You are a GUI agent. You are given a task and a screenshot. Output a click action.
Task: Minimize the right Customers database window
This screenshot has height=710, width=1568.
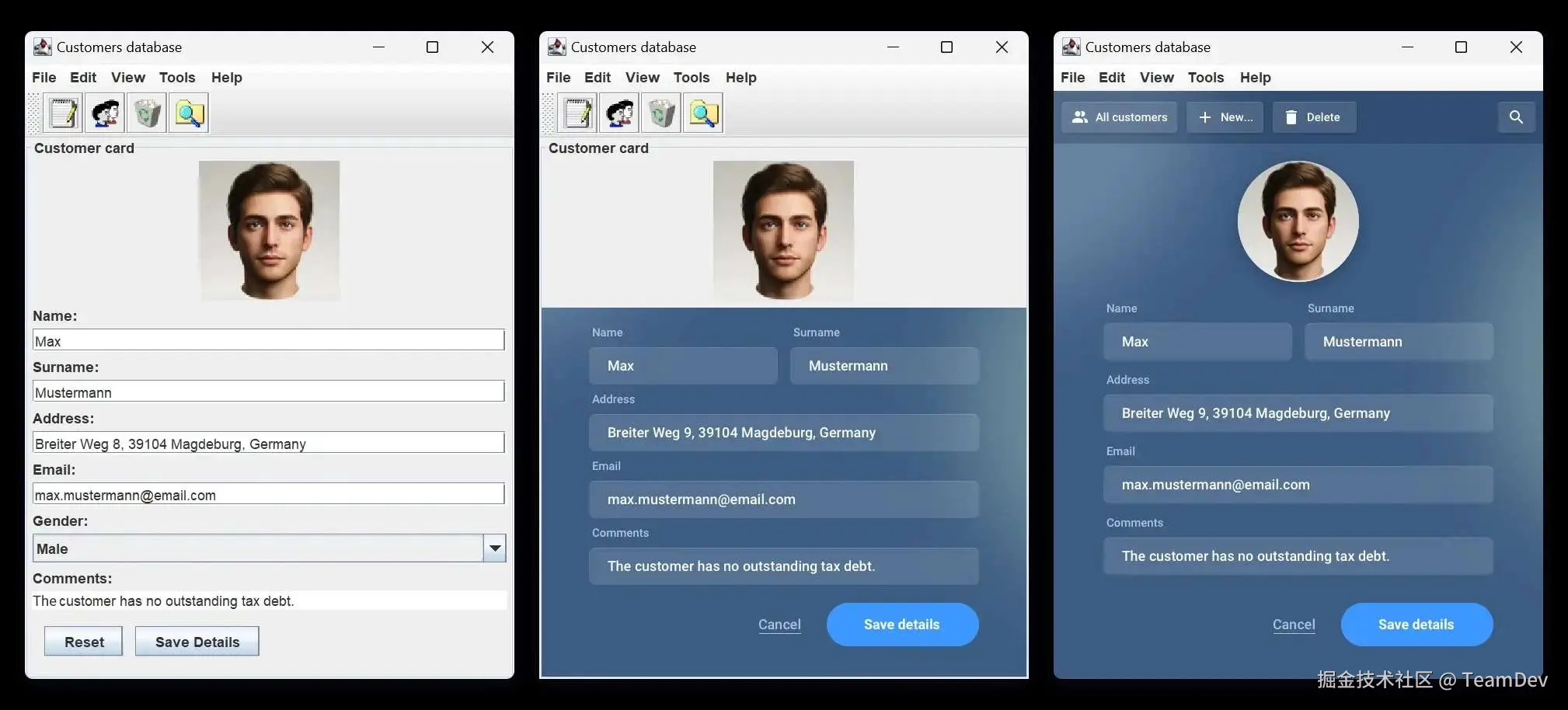1407,47
